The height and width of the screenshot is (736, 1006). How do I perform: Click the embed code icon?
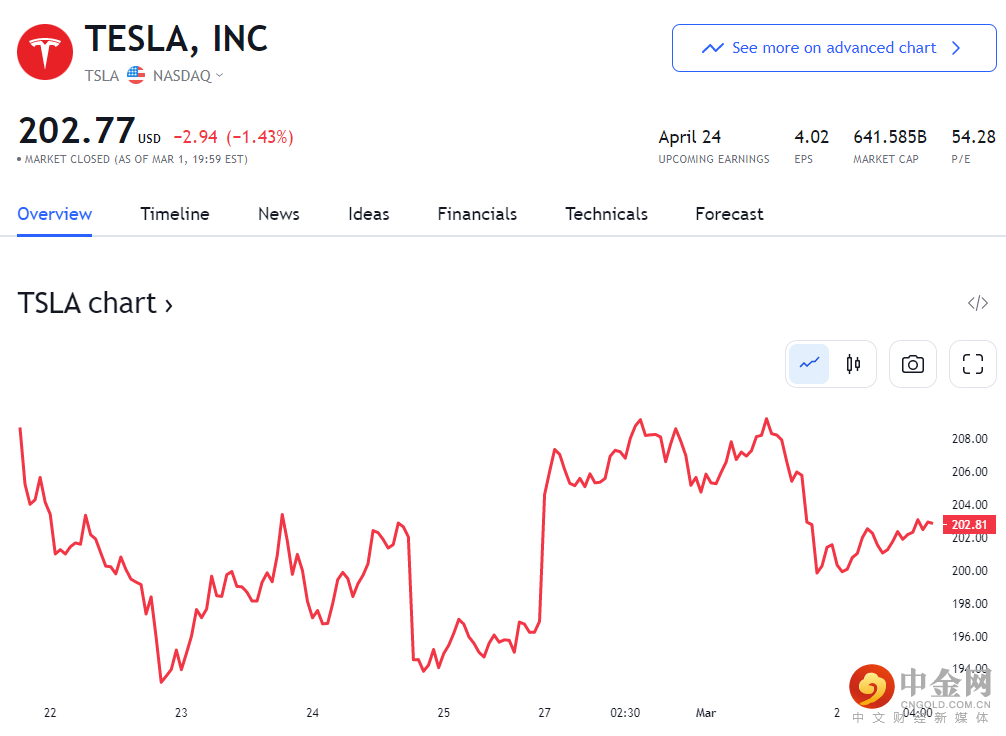coord(977,303)
